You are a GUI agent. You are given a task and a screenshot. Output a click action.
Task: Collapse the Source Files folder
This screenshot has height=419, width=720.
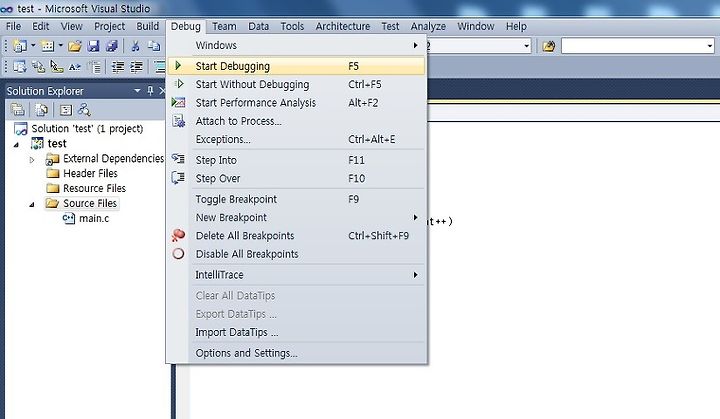point(32,204)
